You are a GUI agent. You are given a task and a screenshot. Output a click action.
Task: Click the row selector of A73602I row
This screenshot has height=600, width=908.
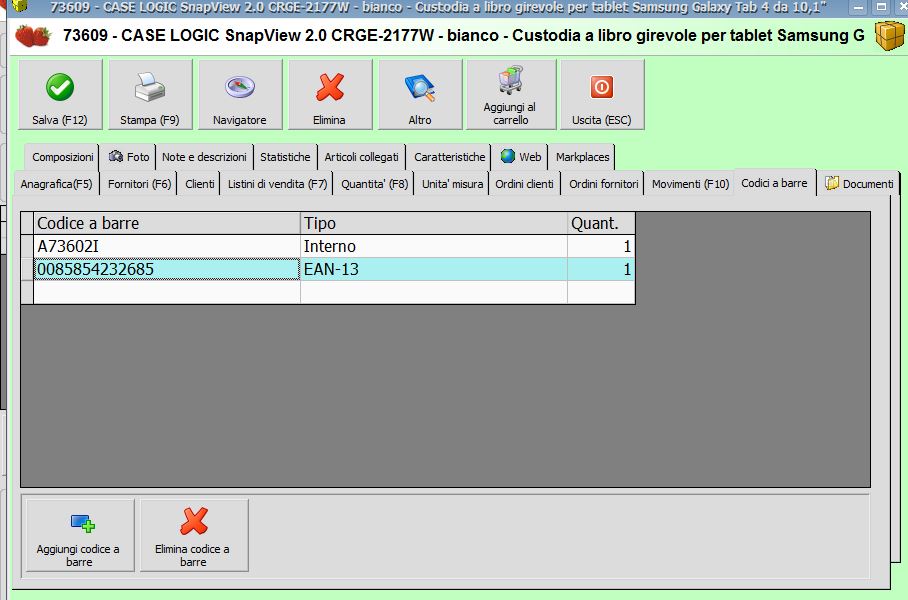click(27, 246)
